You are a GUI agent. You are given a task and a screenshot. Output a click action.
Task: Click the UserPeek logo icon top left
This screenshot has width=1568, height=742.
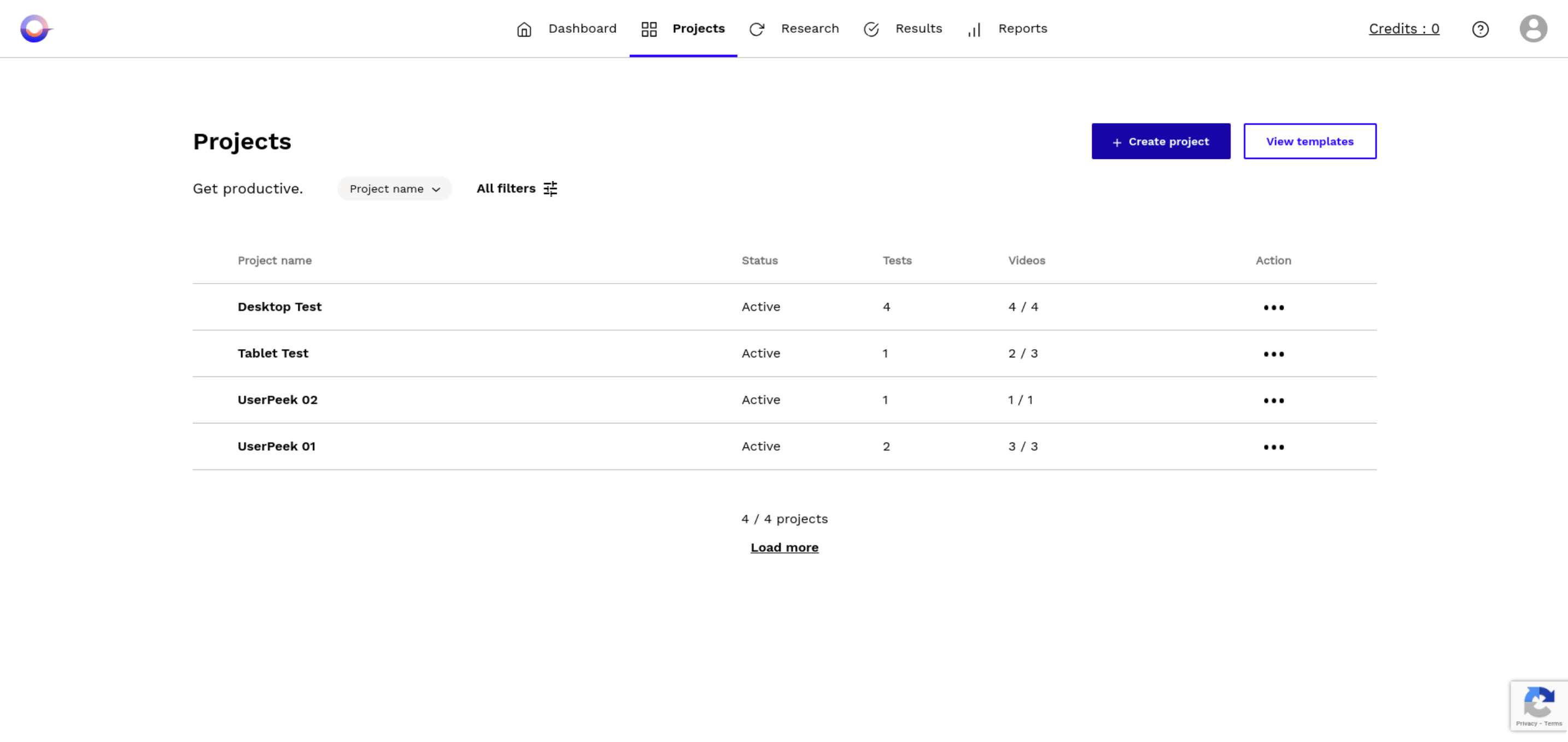click(36, 28)
